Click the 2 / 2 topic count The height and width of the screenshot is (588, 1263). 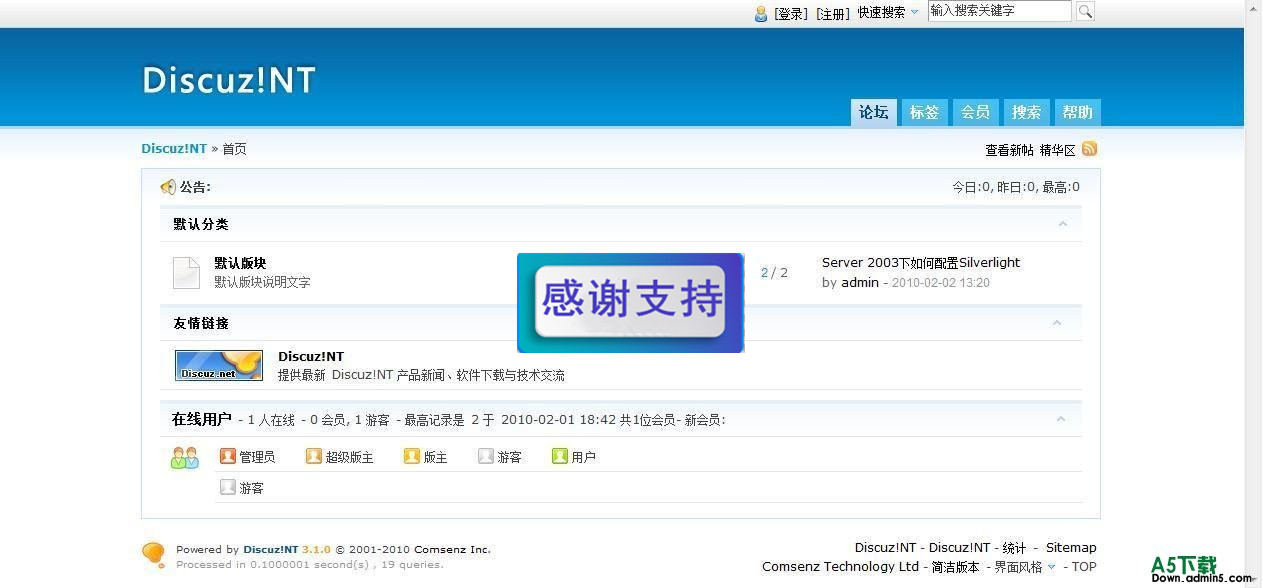(x=774, y=273)
